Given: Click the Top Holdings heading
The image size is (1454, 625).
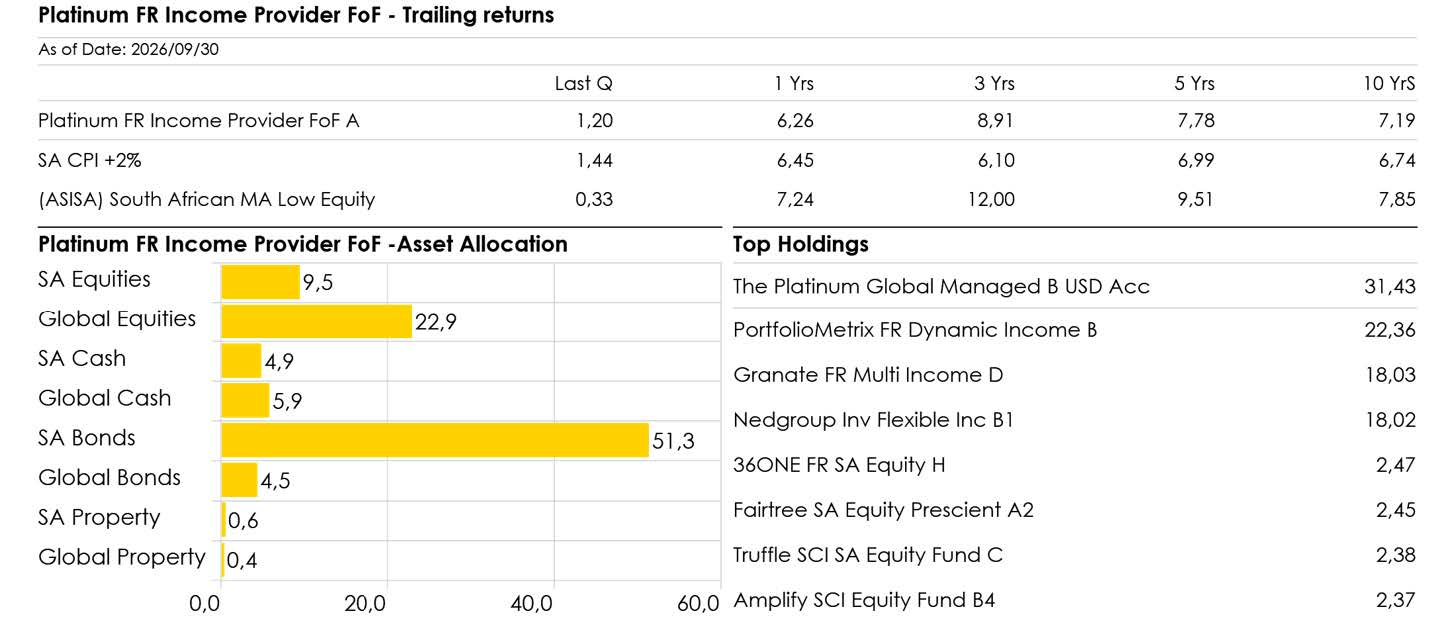Looking at the screenshot, I should click(x=801, y=244).
